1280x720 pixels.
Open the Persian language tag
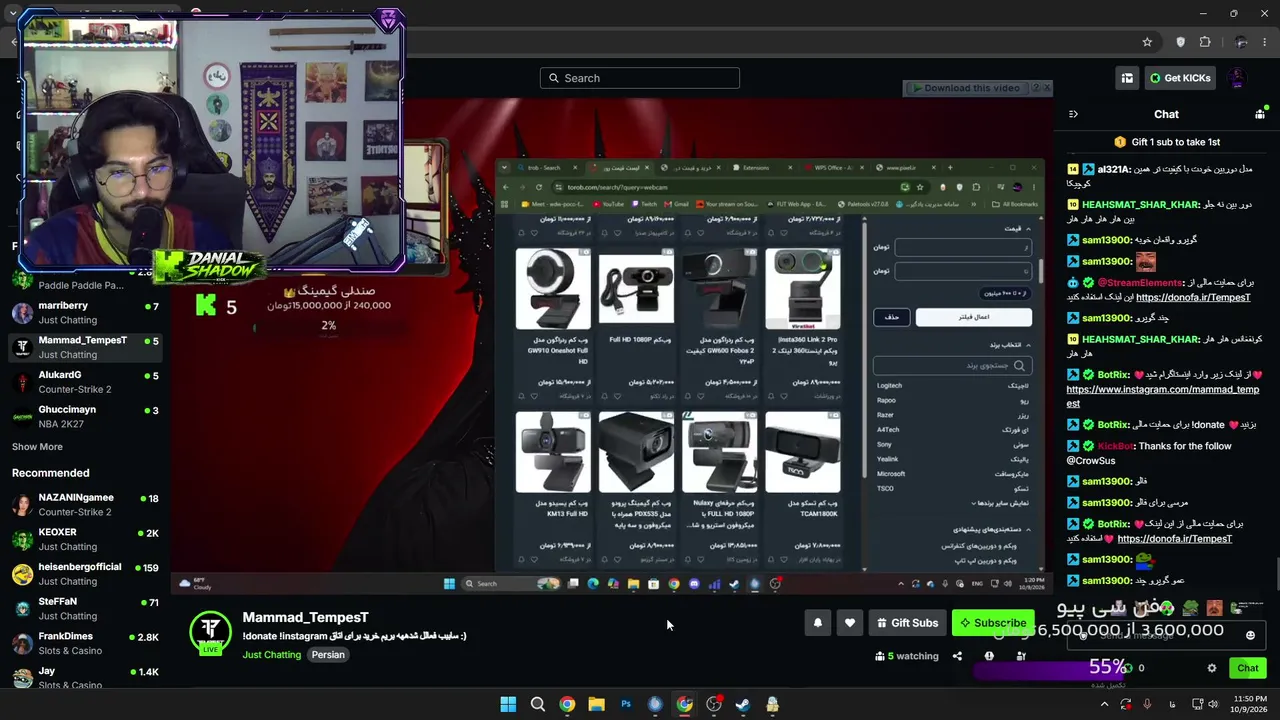tap(328, 655)
